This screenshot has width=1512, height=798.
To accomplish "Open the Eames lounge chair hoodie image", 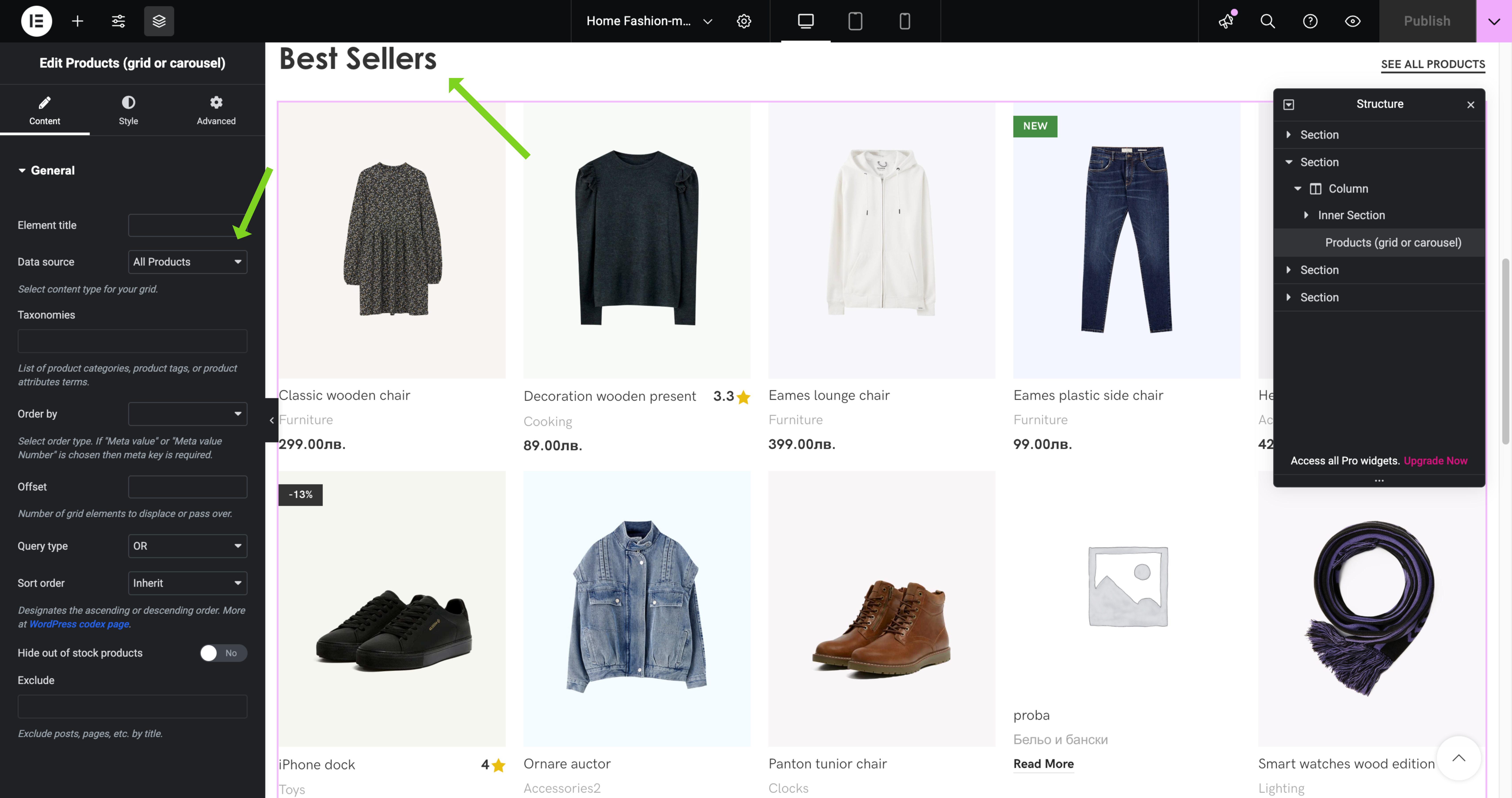I will 882,241.
